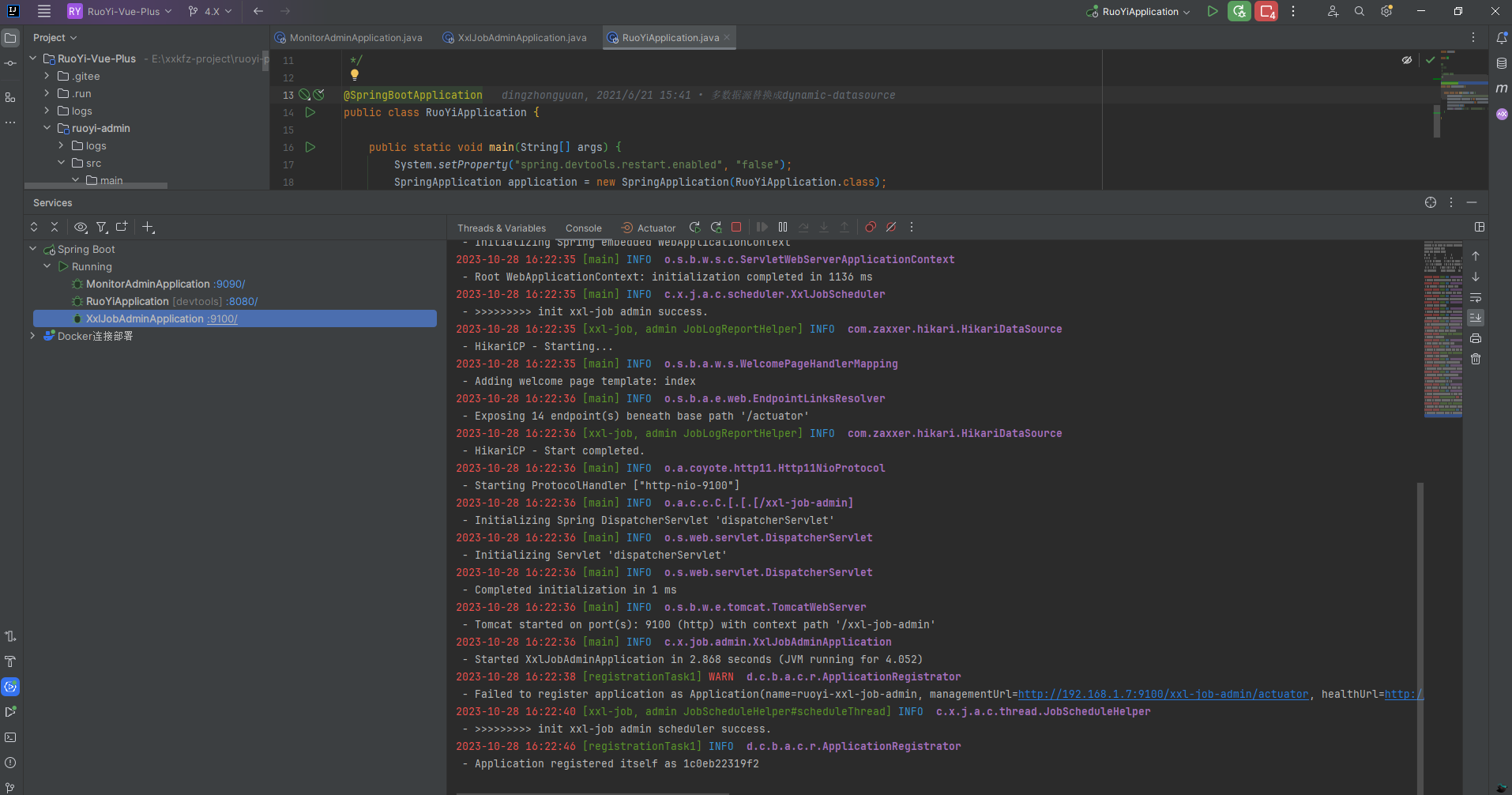
Task: Open the Terminal tool window
Action: pos(10,737)
